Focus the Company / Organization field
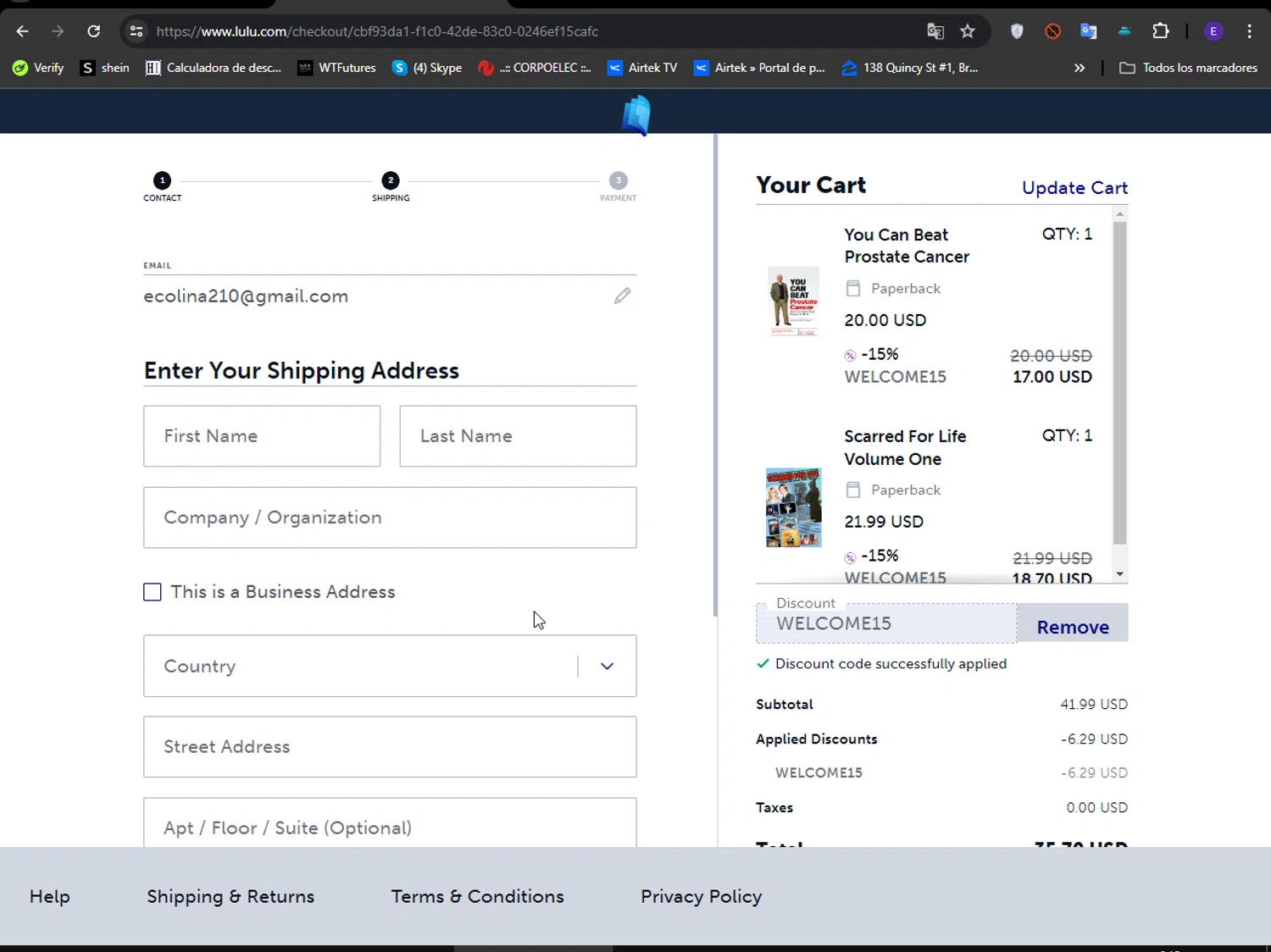 click(x=390, y=518)
